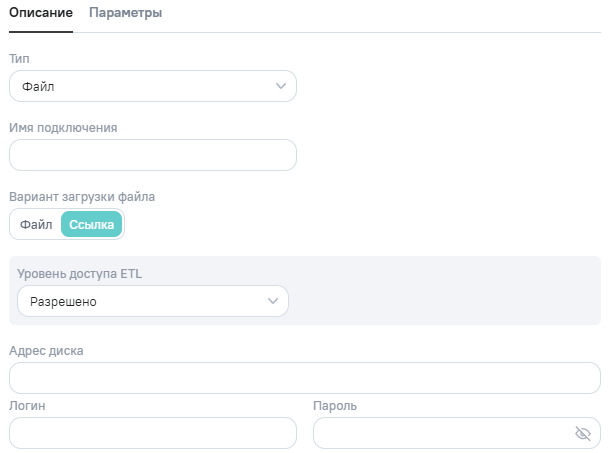Switch to the Параметры tab
Viewport: 616px width, 453px height.
[125, 13]
